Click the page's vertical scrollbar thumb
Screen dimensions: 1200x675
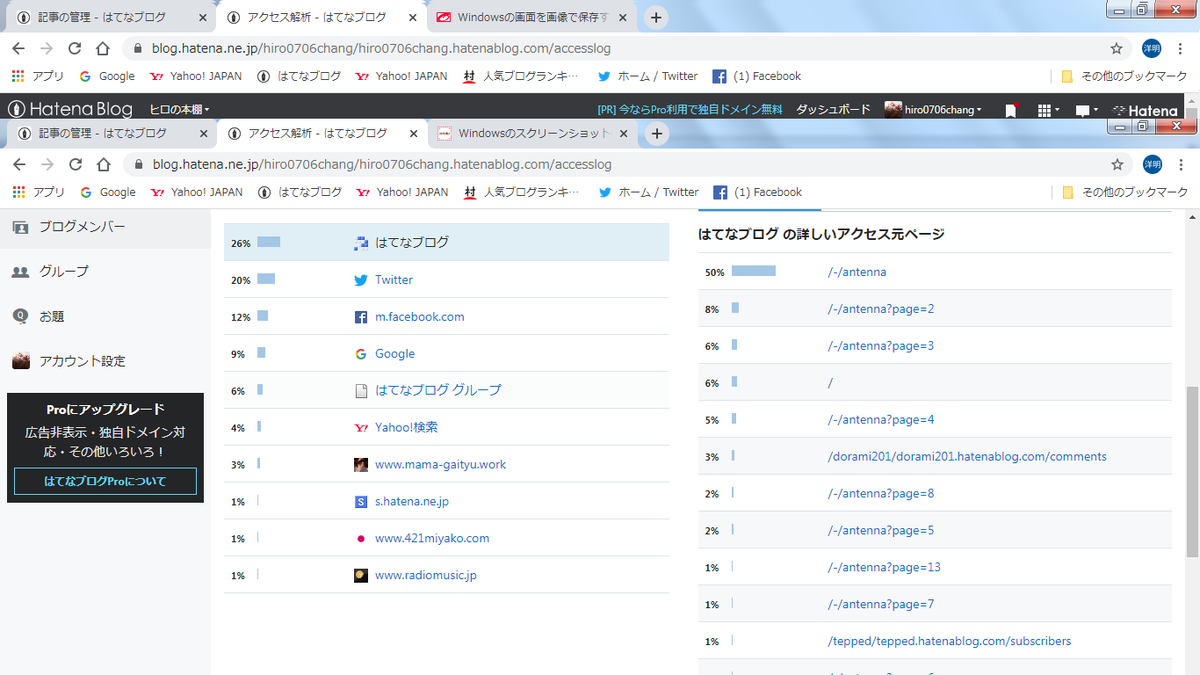1191,472
